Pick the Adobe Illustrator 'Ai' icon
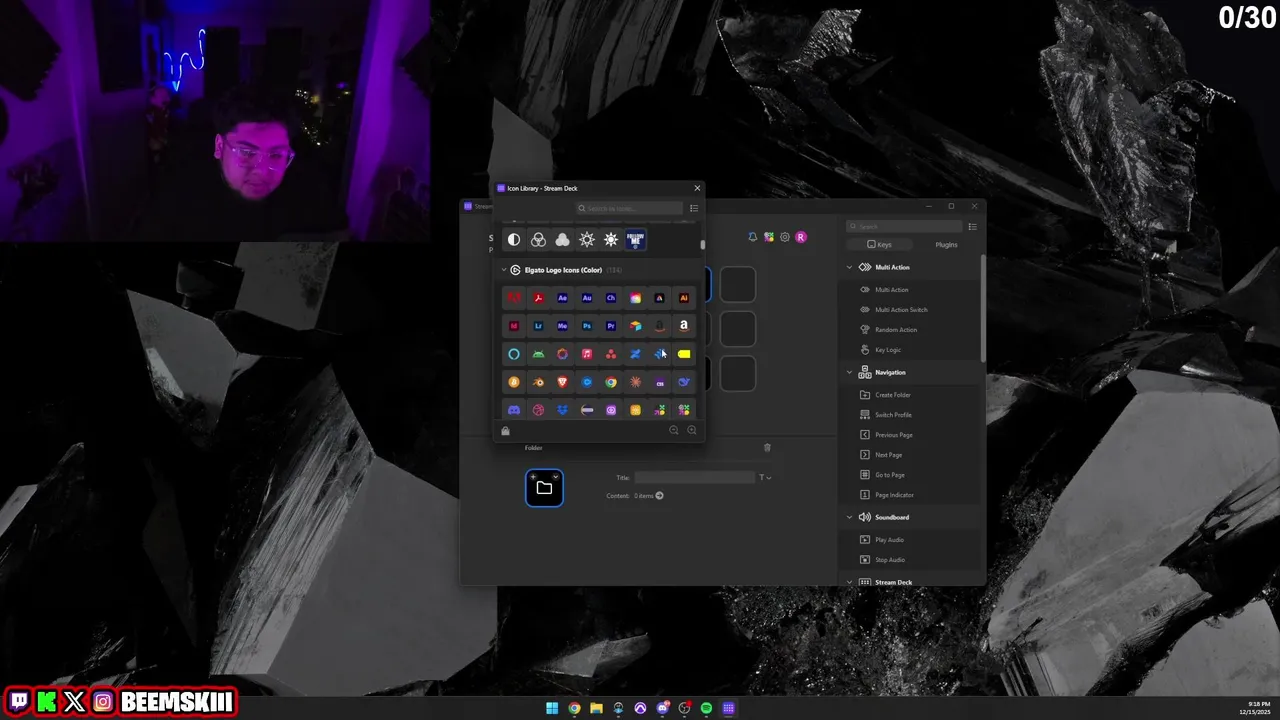Image resolution: width=1280 pixels, height=720 pixels. 684,298
